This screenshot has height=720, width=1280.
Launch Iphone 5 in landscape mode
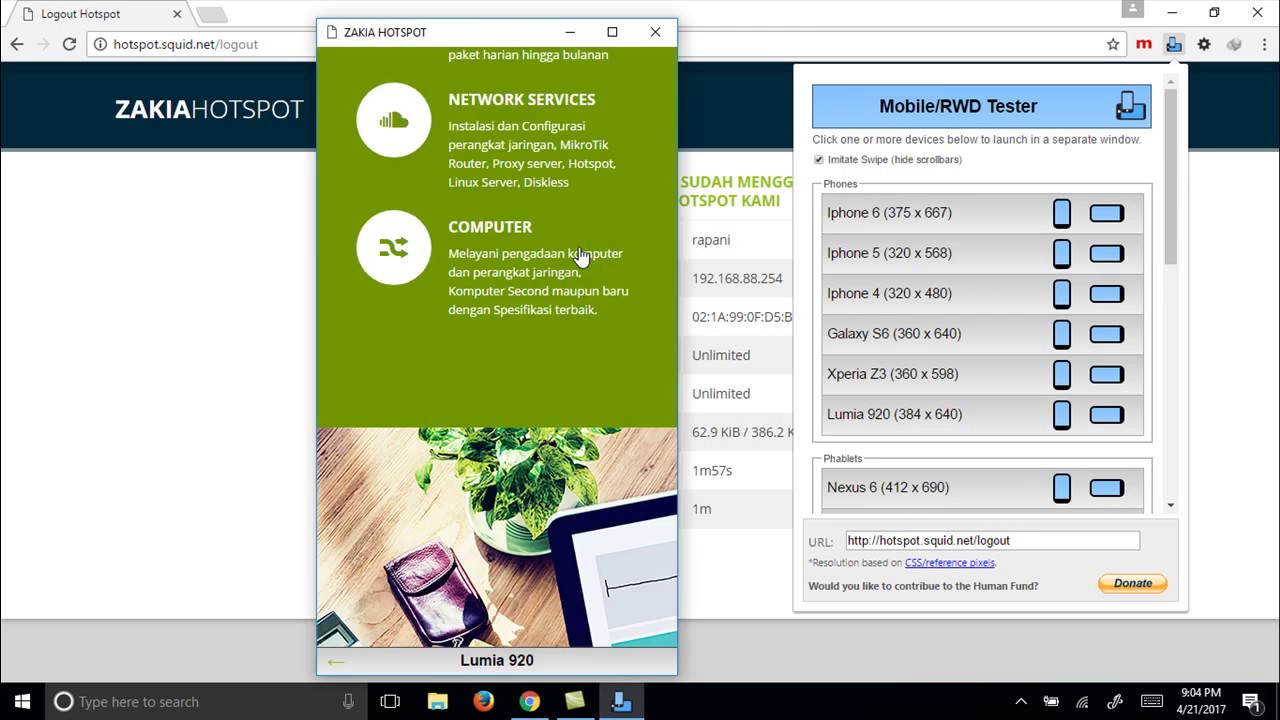click(x=1106, y=253)
